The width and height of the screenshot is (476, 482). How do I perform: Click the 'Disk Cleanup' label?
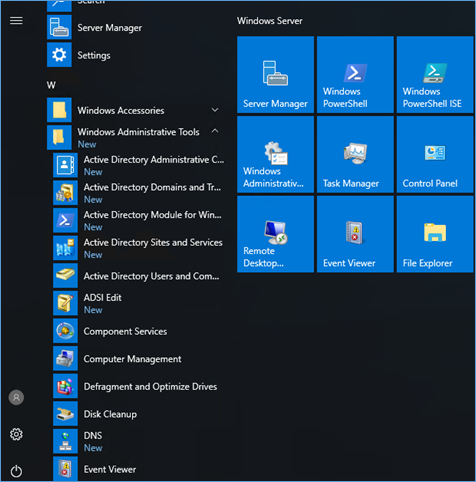[x=110, y=414]
